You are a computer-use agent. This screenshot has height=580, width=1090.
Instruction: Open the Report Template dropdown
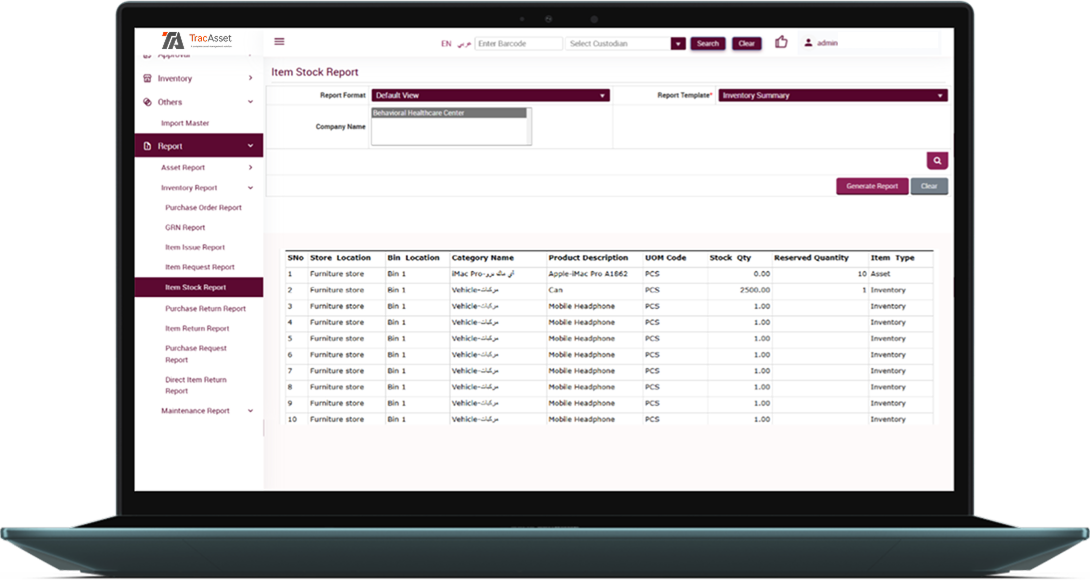tap(832, 96)
